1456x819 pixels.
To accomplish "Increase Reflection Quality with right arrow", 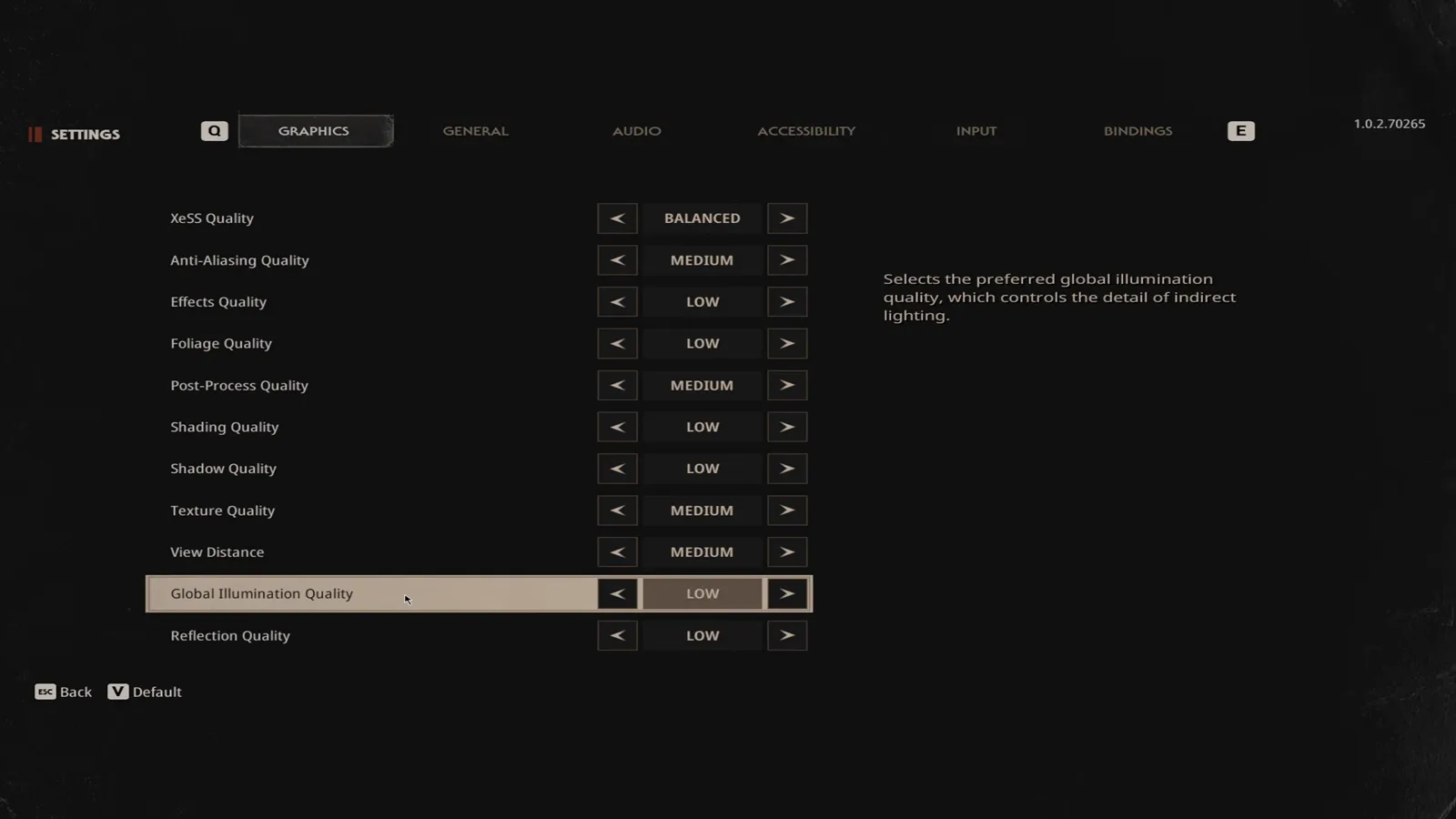I will [787, 636].
